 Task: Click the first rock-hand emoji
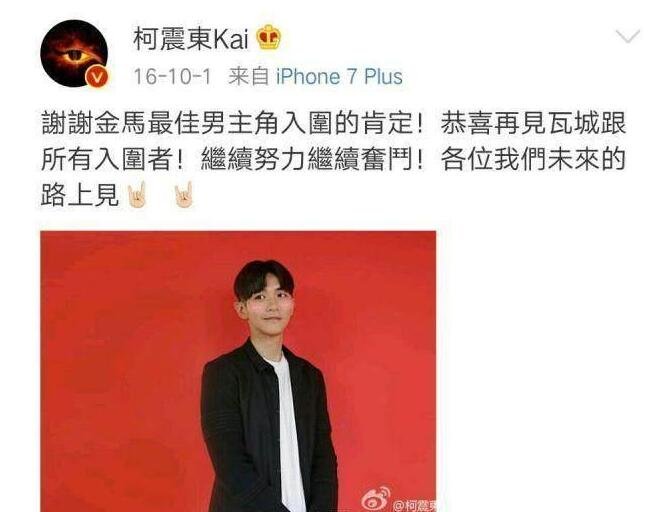[x=136, y=195]
